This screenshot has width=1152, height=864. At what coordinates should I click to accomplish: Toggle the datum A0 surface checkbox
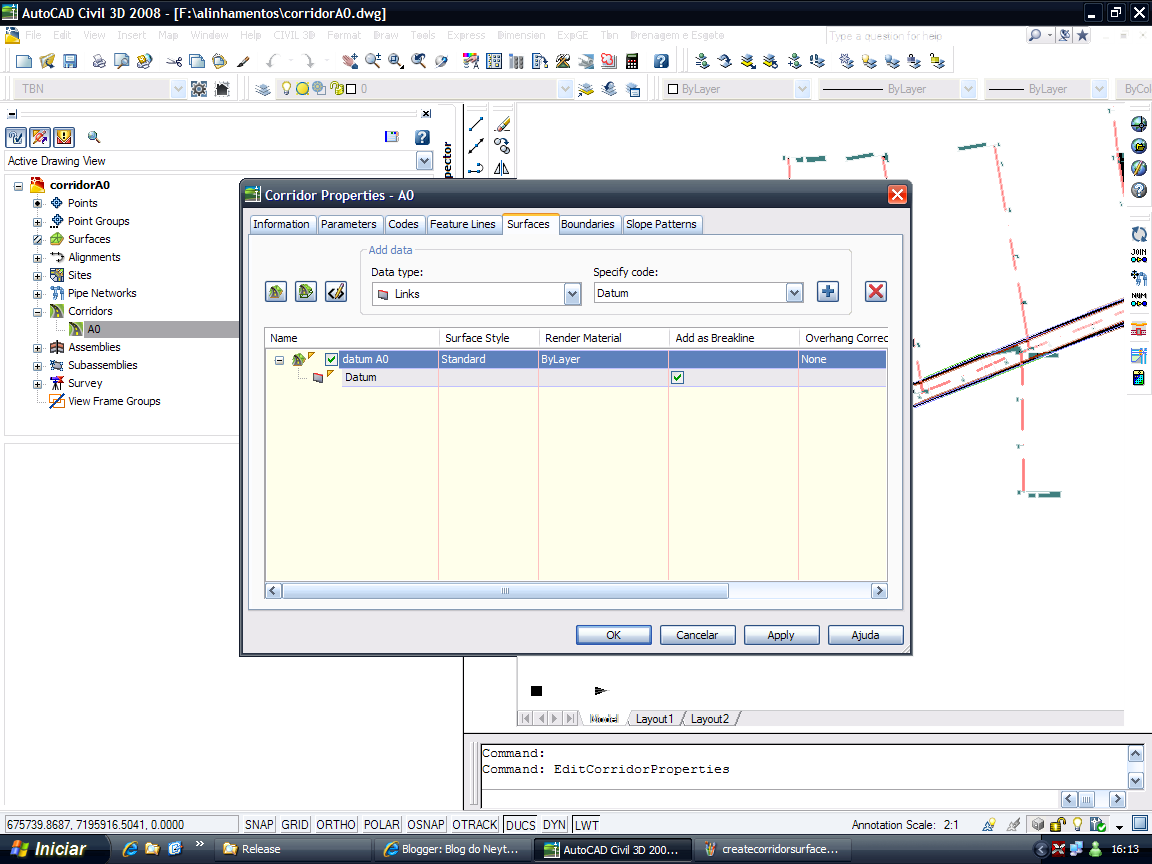331,359
